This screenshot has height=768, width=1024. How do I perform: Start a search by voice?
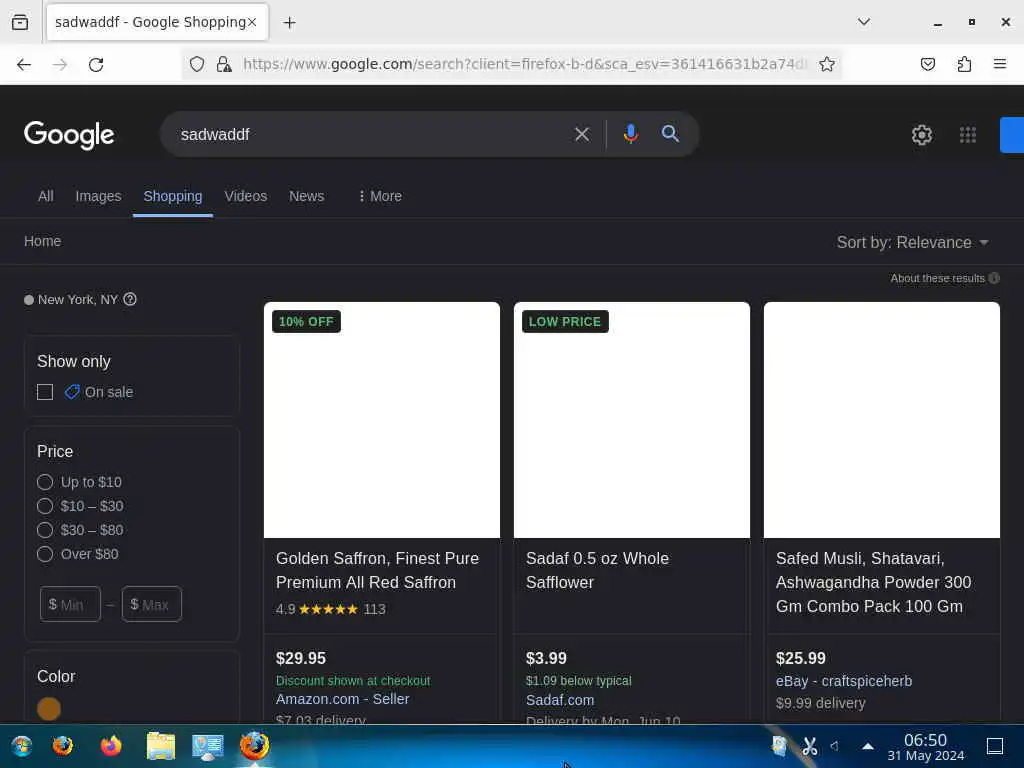click(x=630, y=134)
